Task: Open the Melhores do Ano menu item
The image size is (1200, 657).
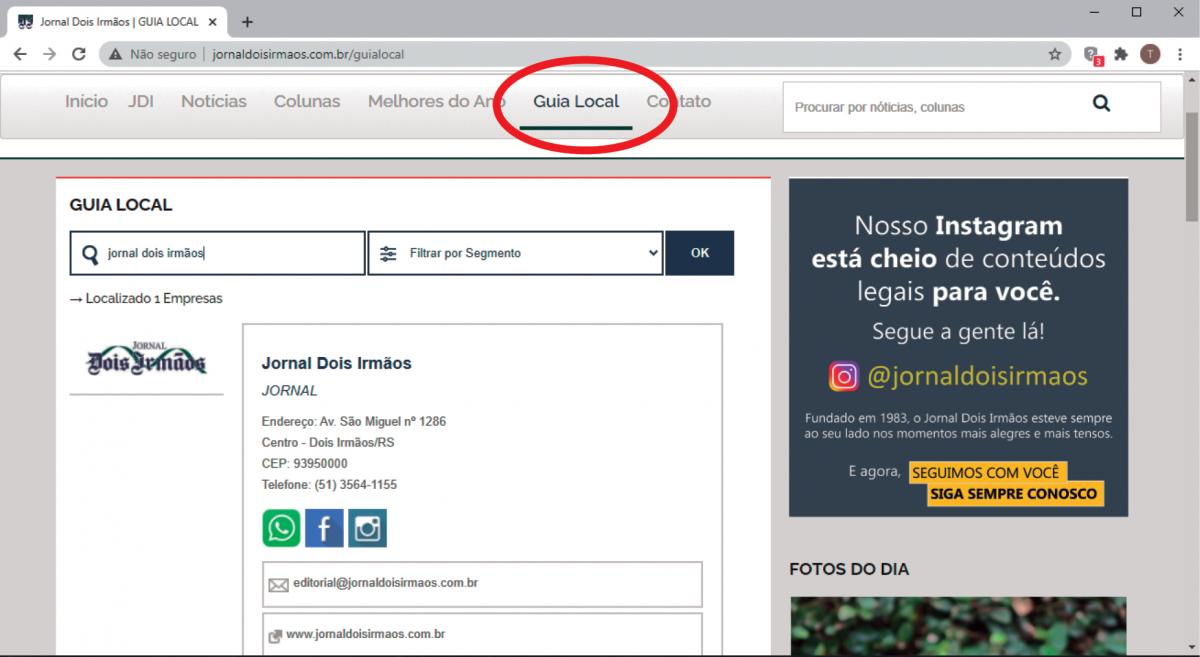Action: tap(436, 101)
